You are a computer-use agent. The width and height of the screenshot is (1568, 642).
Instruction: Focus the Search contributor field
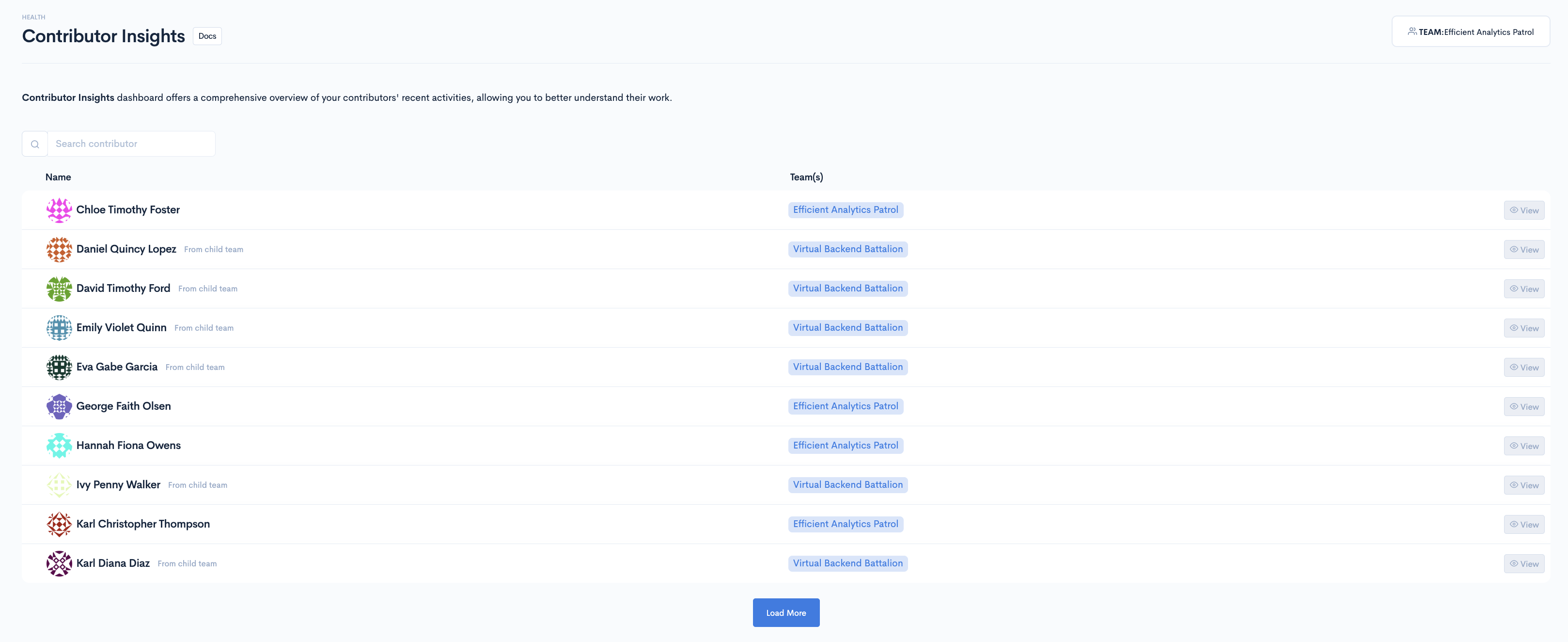[x=131, y=144]
